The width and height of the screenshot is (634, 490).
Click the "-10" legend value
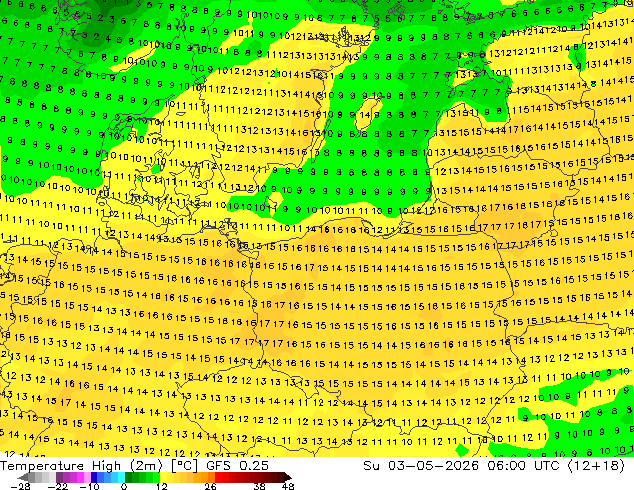click(89, 486)
